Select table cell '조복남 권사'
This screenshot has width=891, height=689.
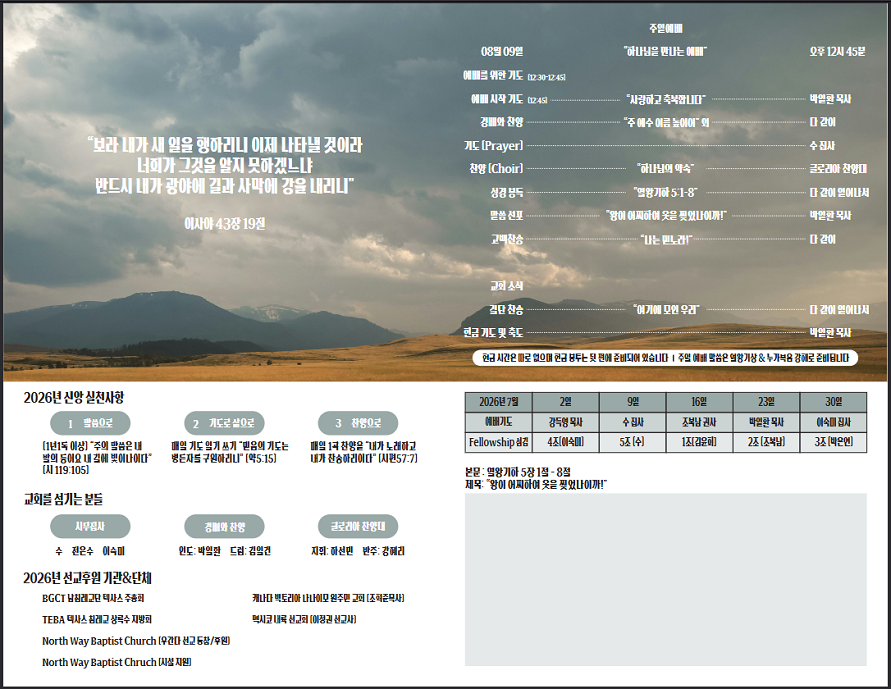click(x=699, y=422)
